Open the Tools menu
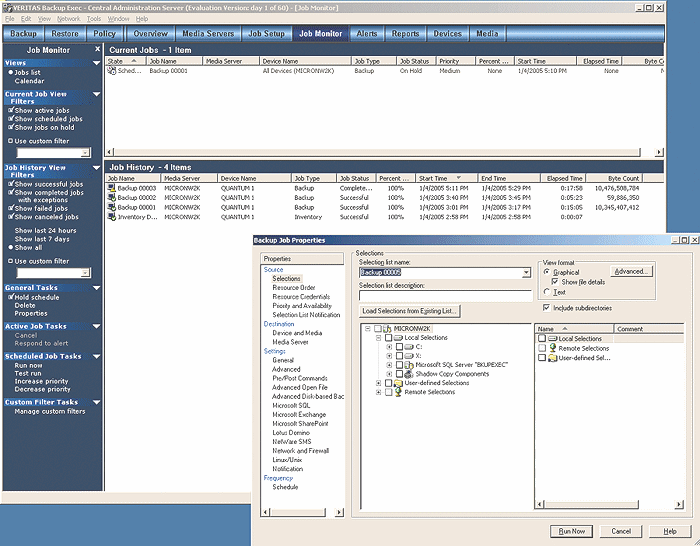Screen dimensions: 700x546 click(x=94, y=19)
